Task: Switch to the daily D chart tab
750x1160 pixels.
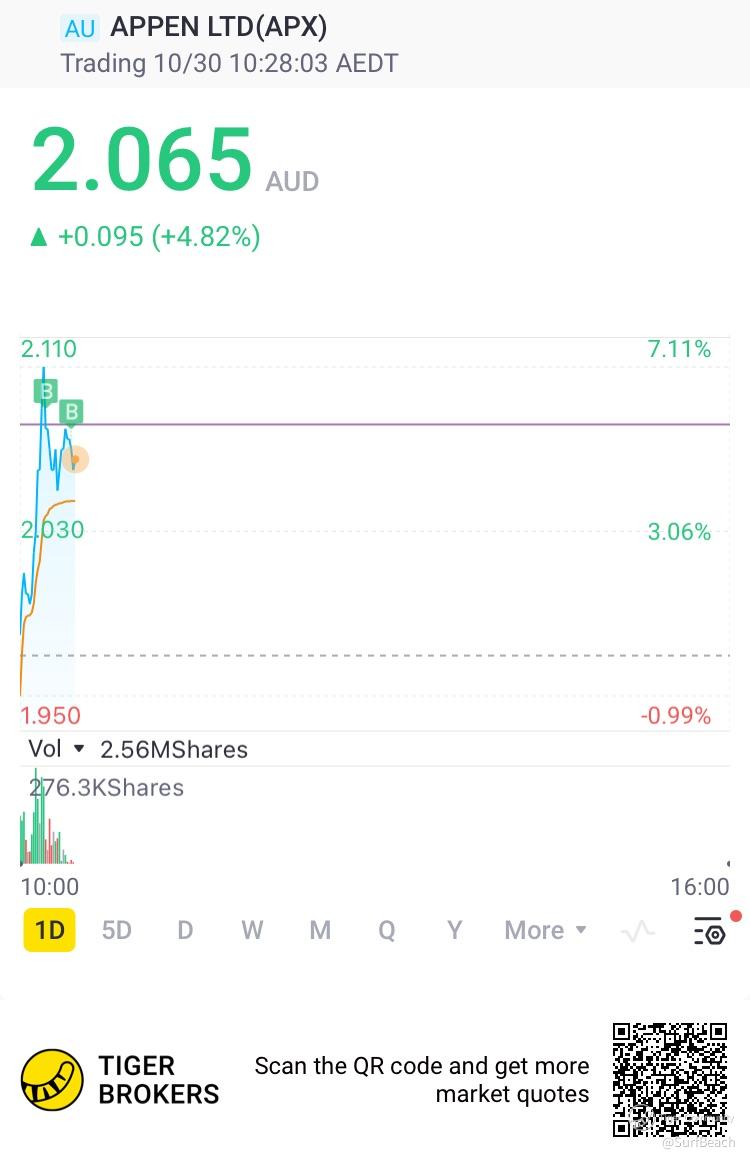Action: click(185, 931)
